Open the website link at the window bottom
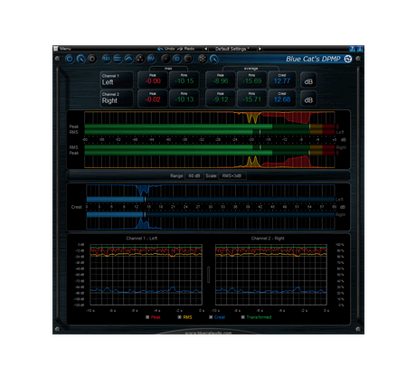 coord(208,332)
